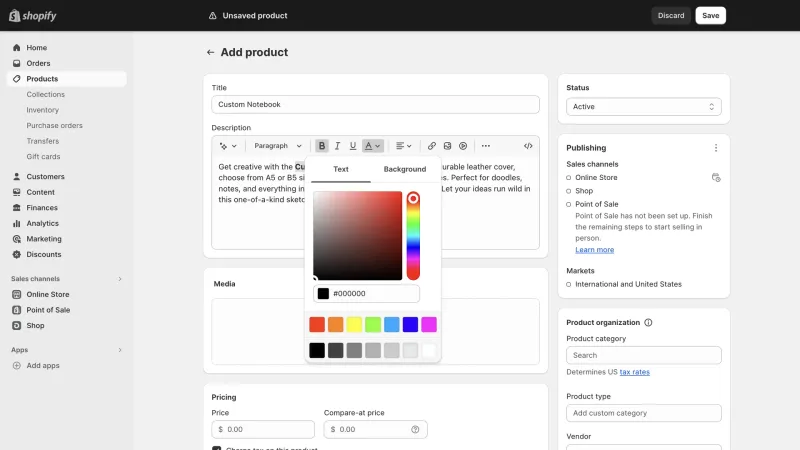This screenshot has height=450, width=800.
Task: Open the tax rates link
Action: point(635,372)
